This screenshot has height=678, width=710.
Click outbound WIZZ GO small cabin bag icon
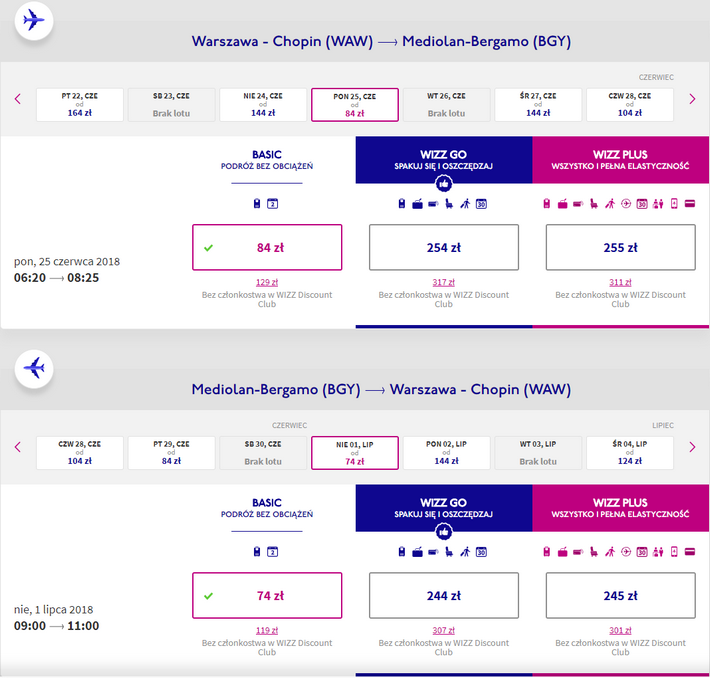(402, 204)
